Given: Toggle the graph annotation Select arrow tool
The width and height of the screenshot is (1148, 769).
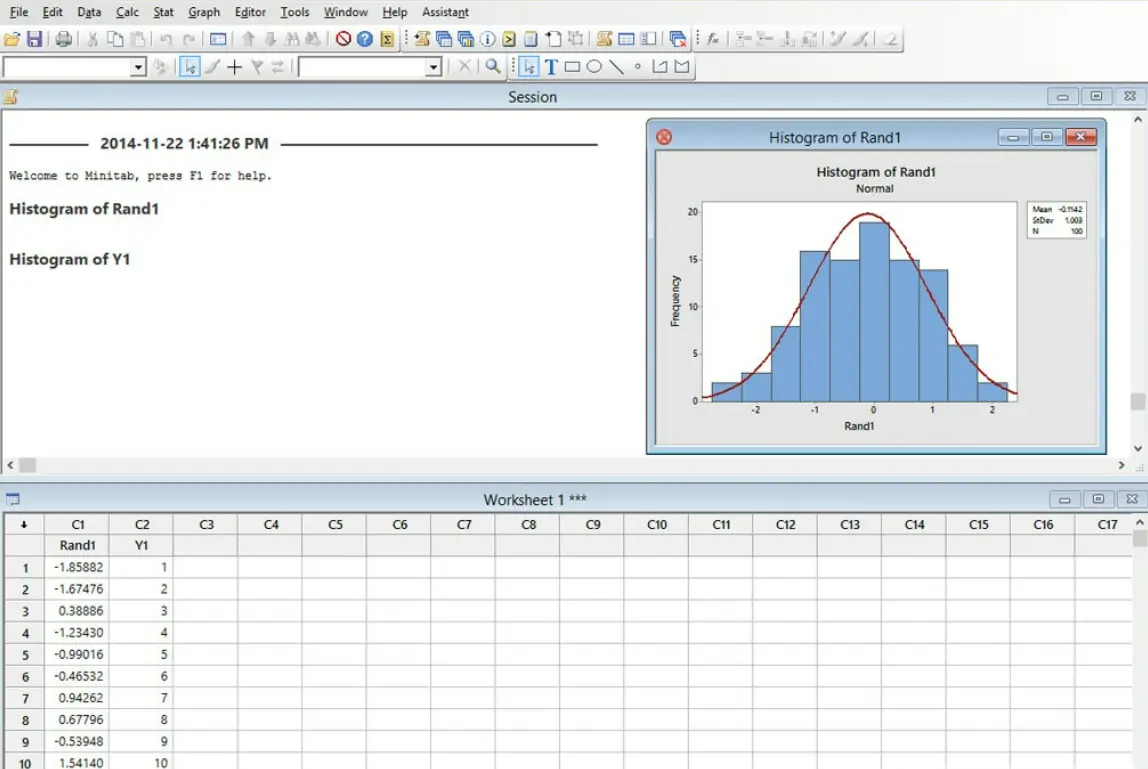Looking at the screenshot, I should click(x=528, y=67).
